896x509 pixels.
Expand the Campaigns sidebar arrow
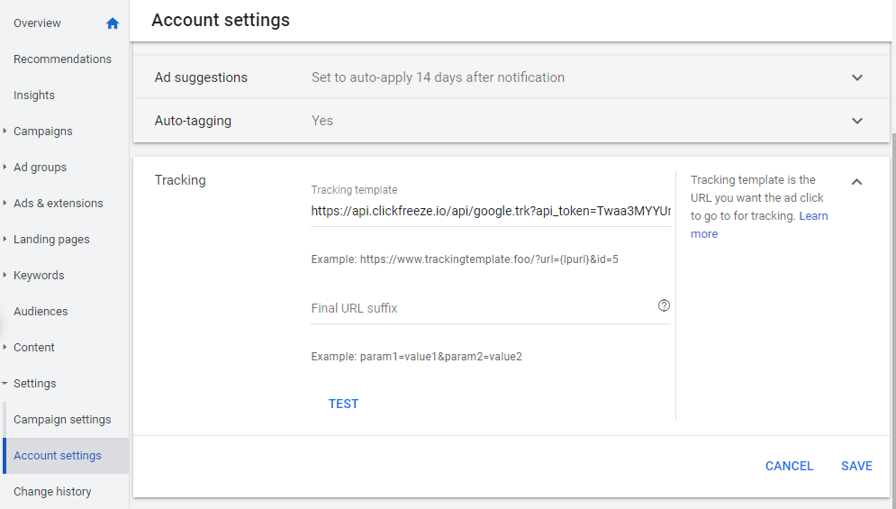(5, 131)
